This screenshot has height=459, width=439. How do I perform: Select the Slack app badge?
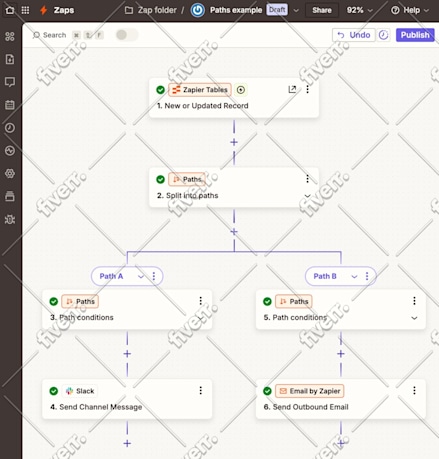80,391
